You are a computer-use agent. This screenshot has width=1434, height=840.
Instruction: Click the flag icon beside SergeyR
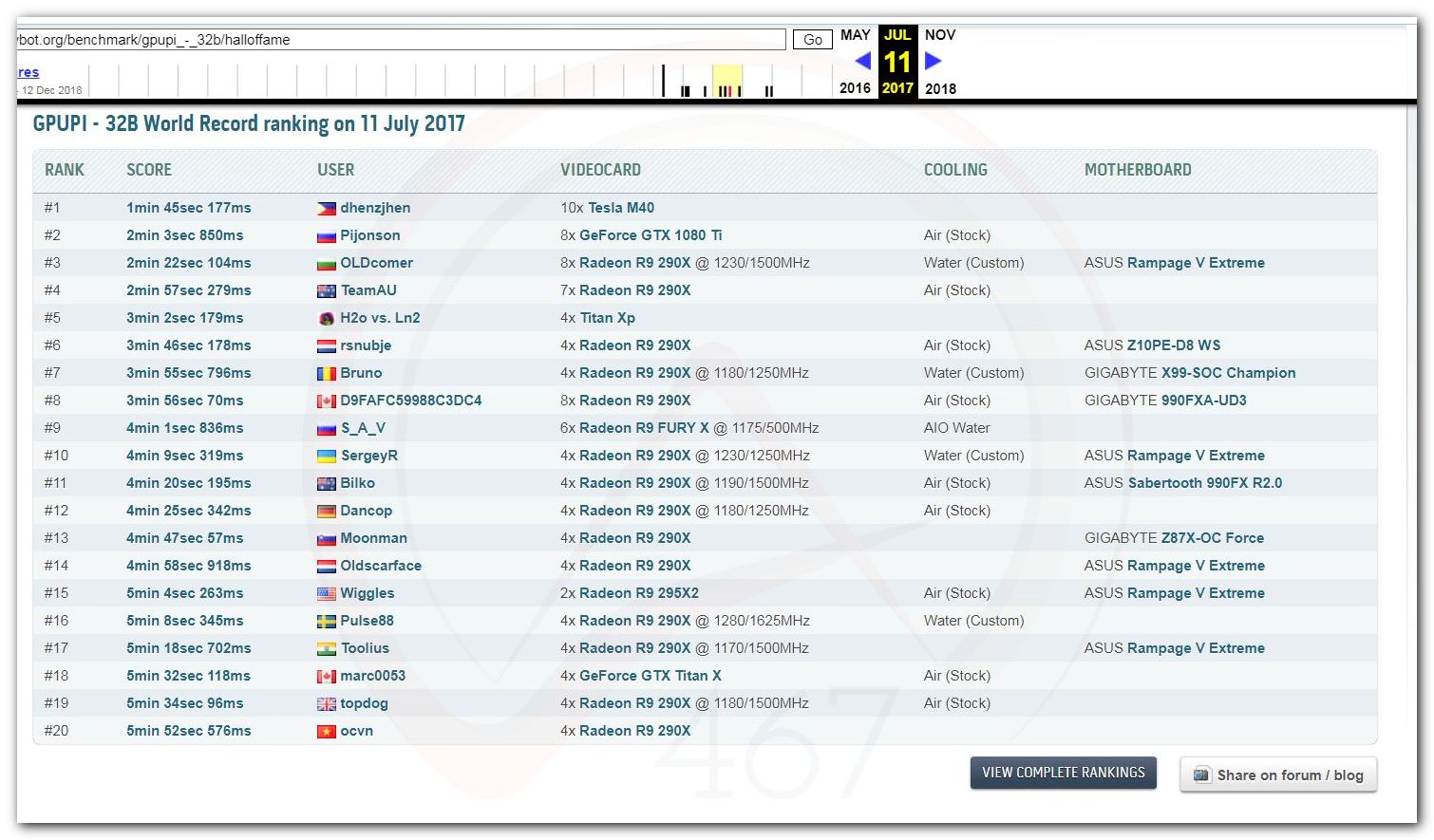326,456
